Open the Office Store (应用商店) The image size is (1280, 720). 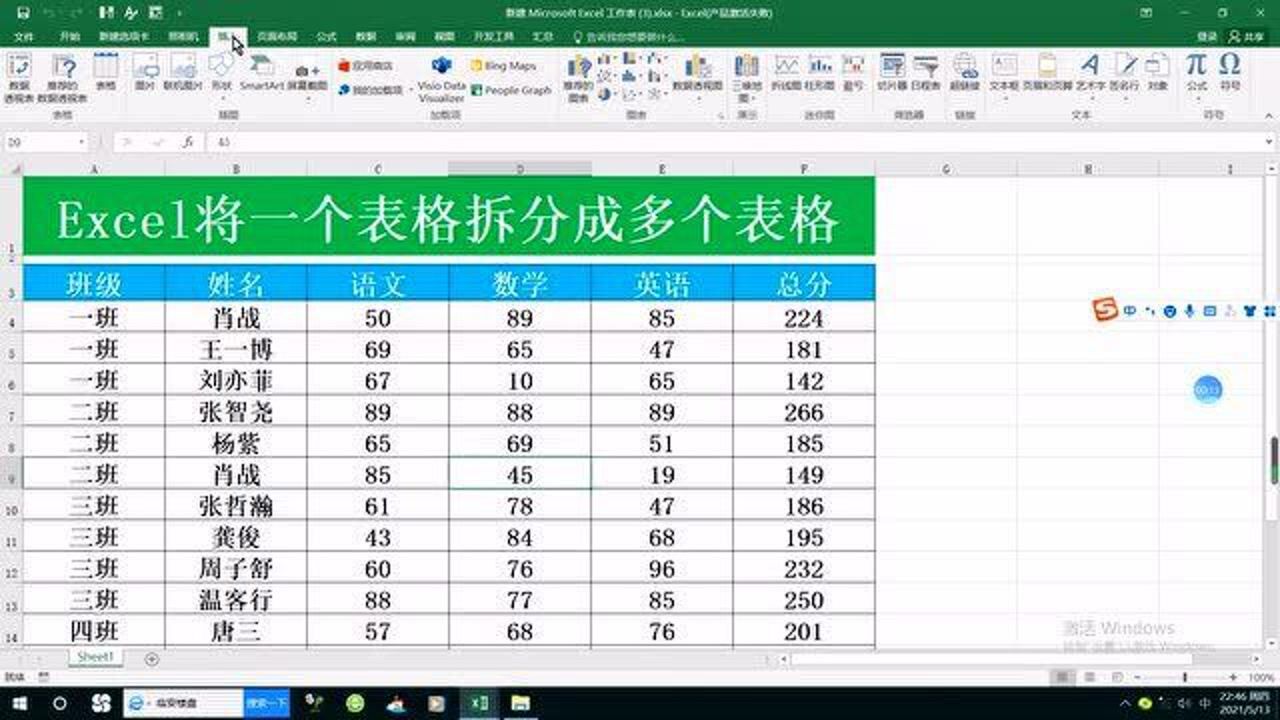click(x=365, y=65)
